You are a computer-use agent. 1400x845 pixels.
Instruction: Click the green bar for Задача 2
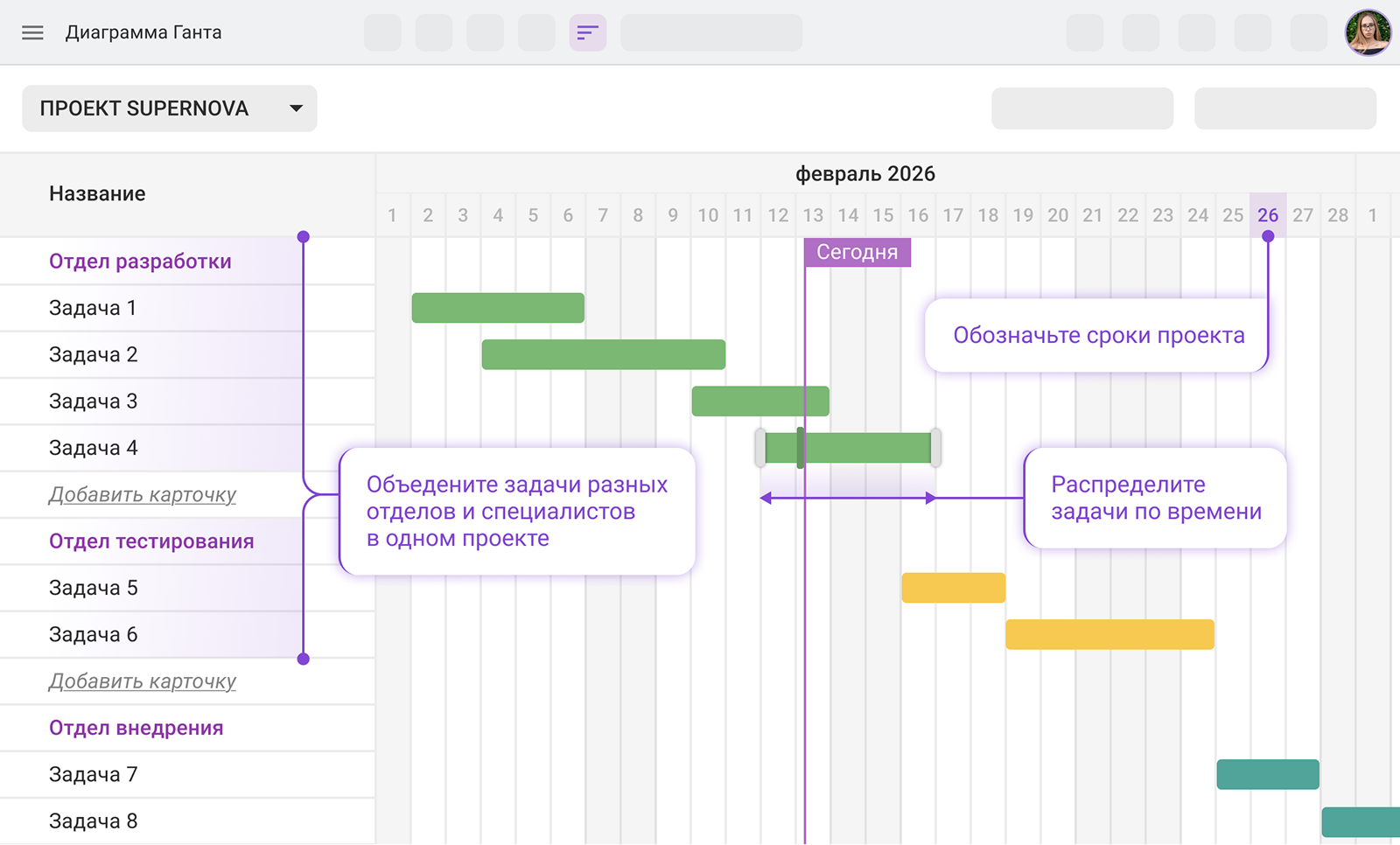coord(603,354)
